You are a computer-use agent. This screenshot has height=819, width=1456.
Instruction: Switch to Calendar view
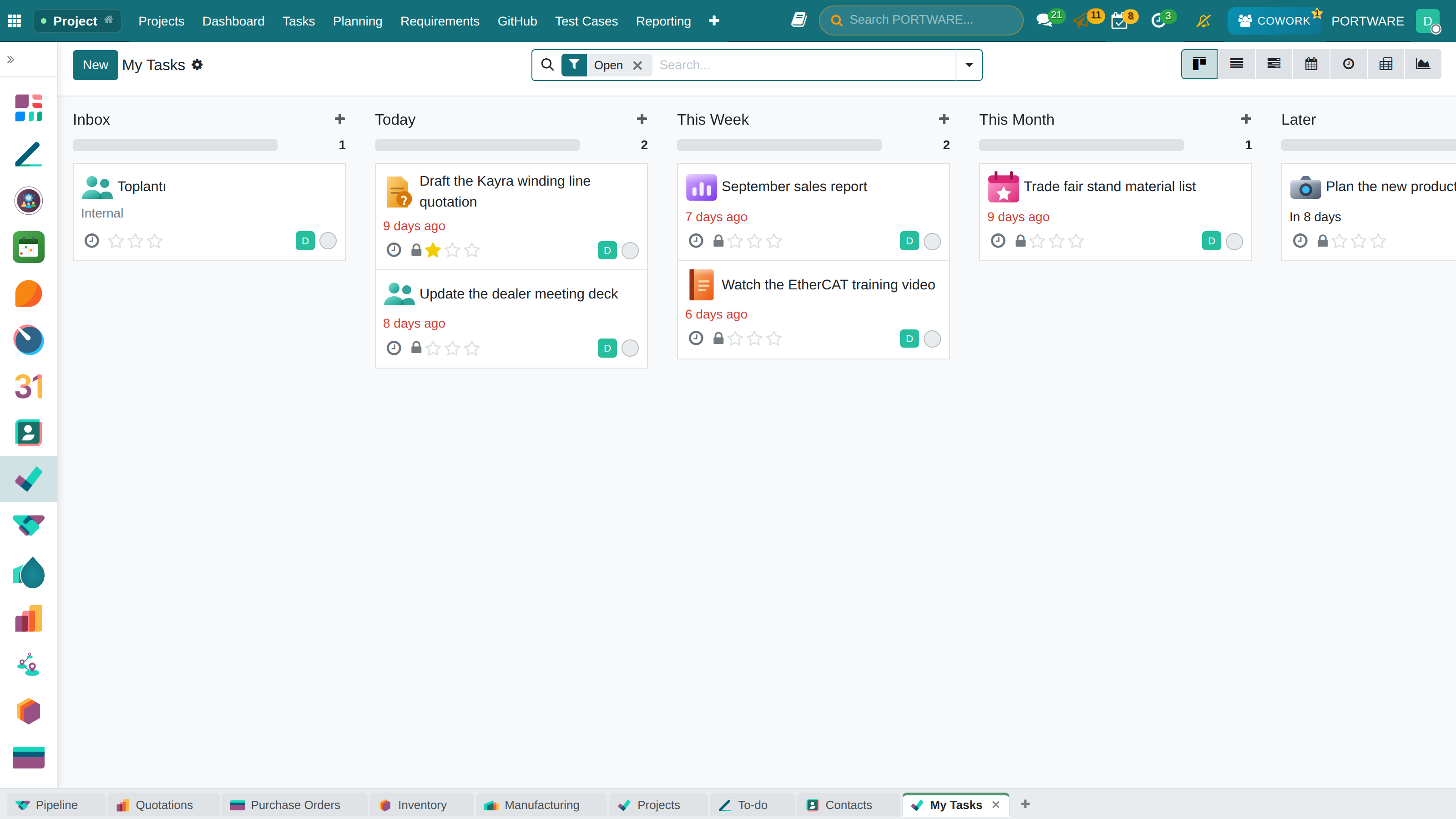point(1311,64)
